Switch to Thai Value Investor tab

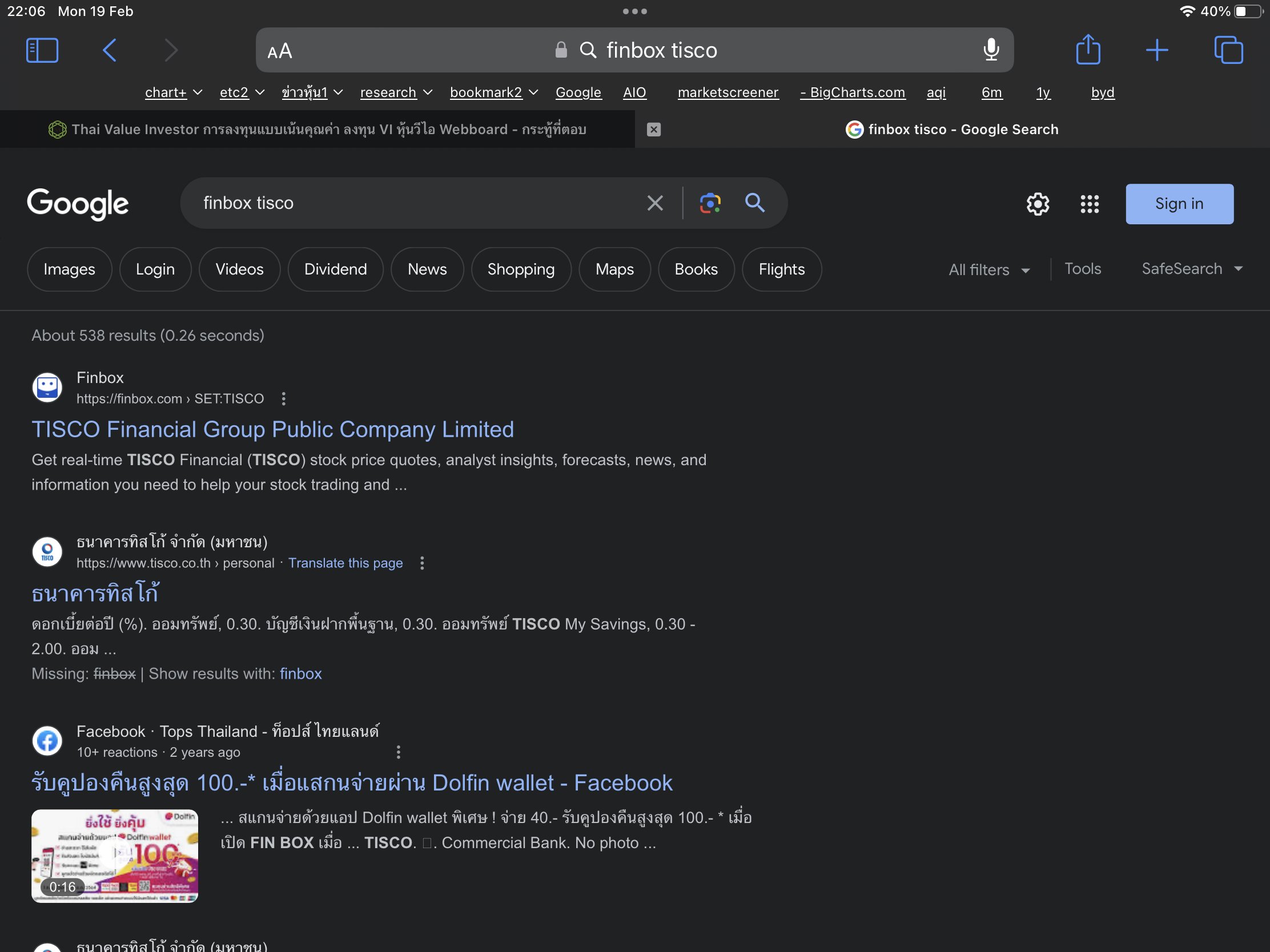click(317, 130)
